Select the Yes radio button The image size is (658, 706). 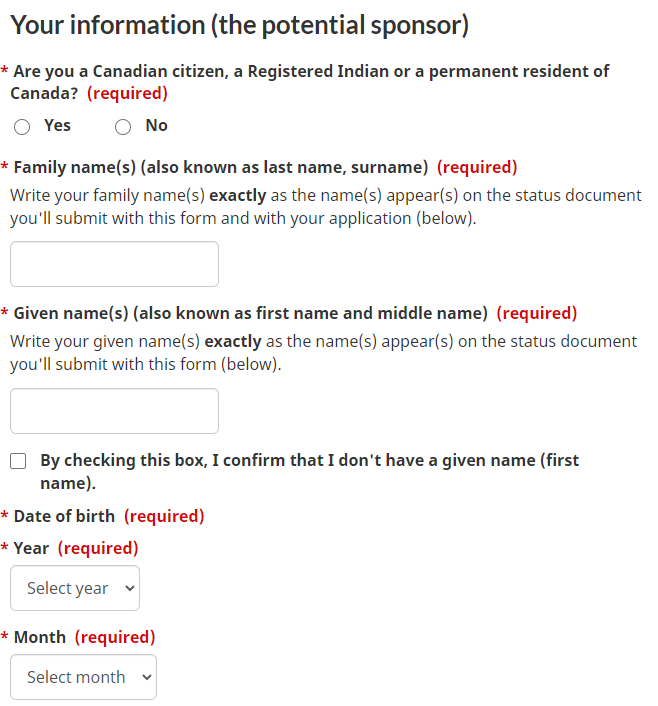[22, 127]
